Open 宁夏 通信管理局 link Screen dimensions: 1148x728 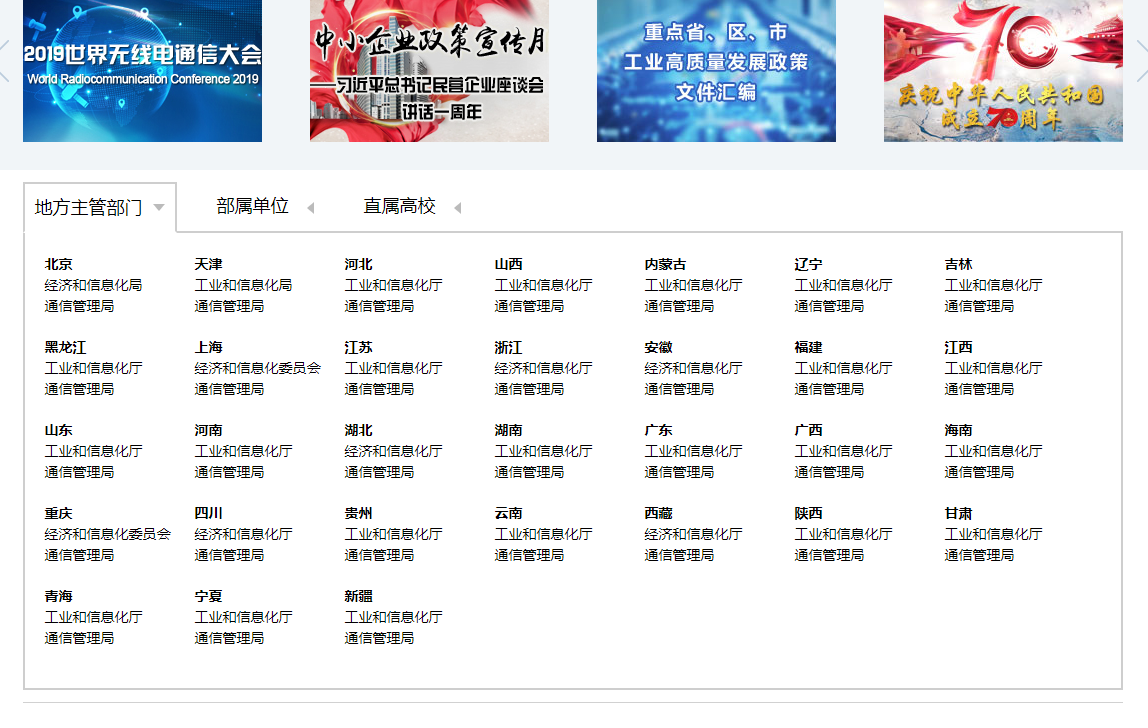pyautogui.click(x=229, y=639)
